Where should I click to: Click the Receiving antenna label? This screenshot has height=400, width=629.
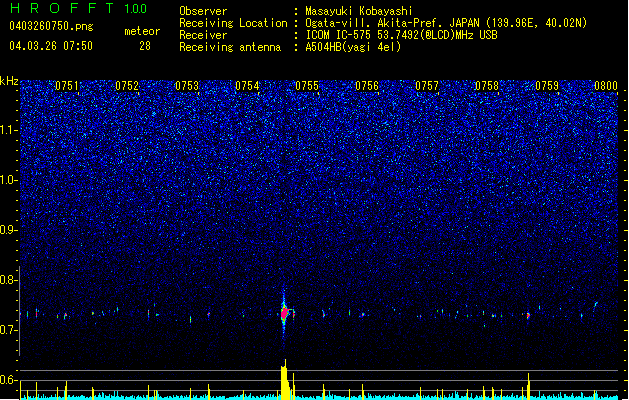point(230,47)
